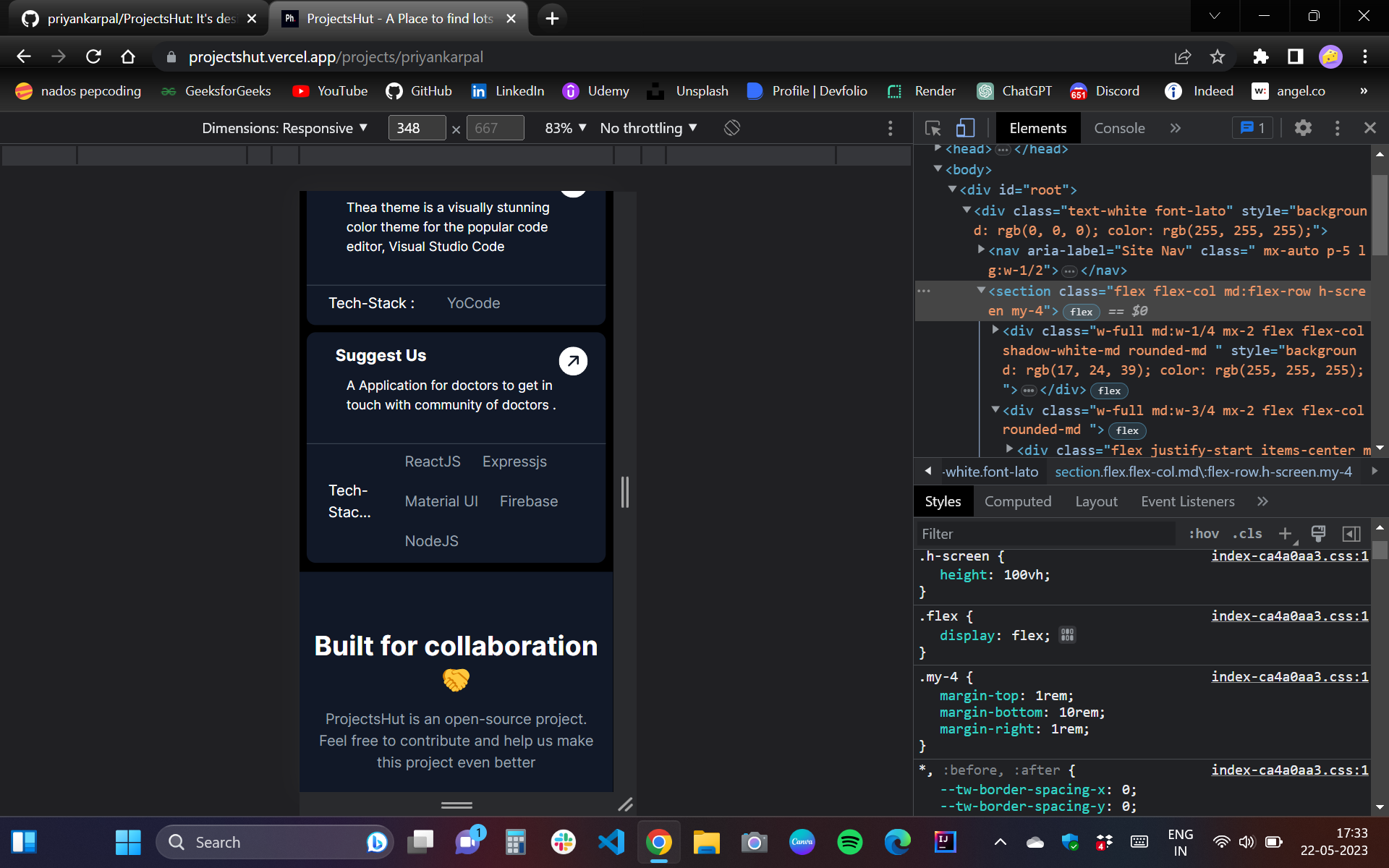Open the volume slider from system tray
This screenshot has height=868, width=1389.
pyautogui.click(x=1246, y=841)
